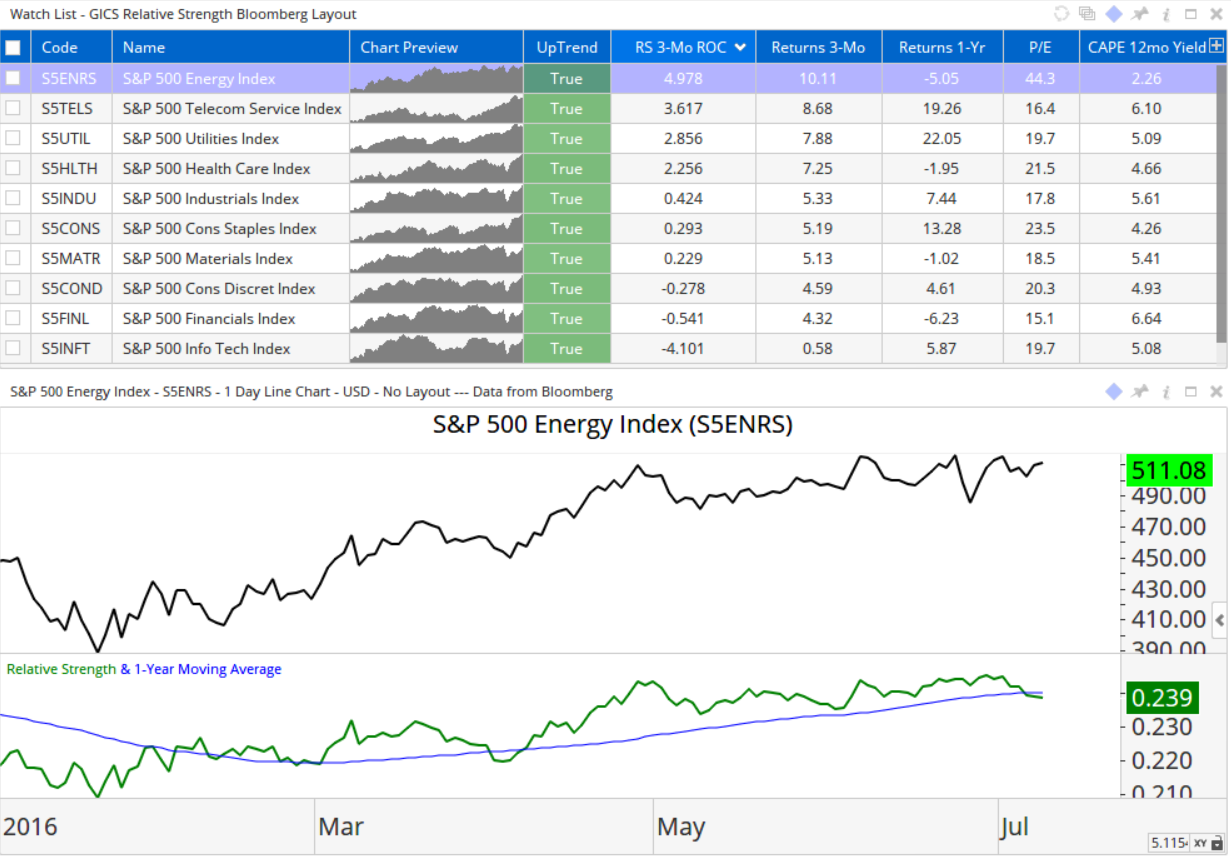This screenshot has width=1231, height=860.
Task: Open the chart panel info icon
Action: [1165, 392]
